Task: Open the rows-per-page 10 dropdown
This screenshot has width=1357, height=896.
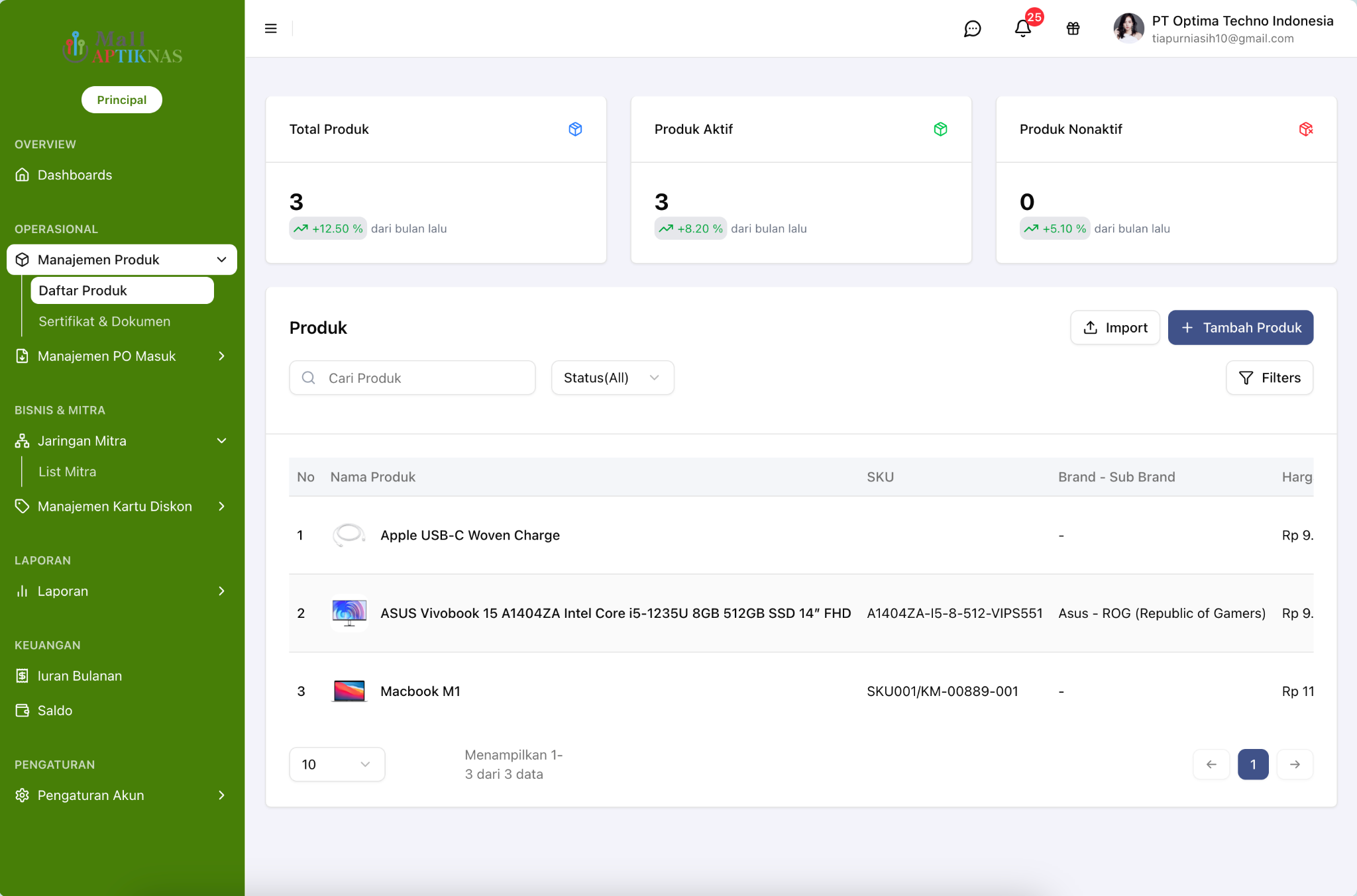Action: coord(337,764)
